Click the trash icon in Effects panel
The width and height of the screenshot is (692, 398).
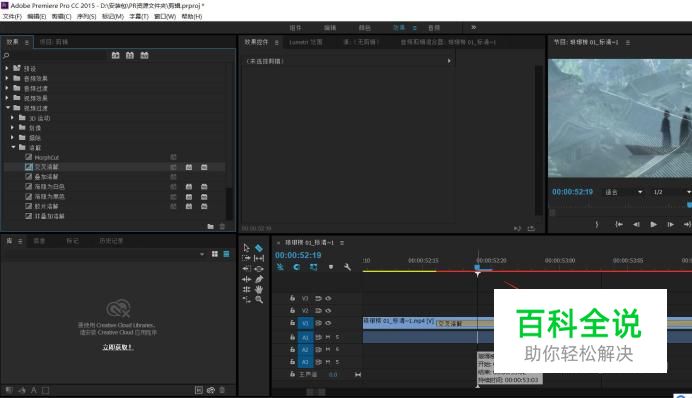tap(222, 227)
